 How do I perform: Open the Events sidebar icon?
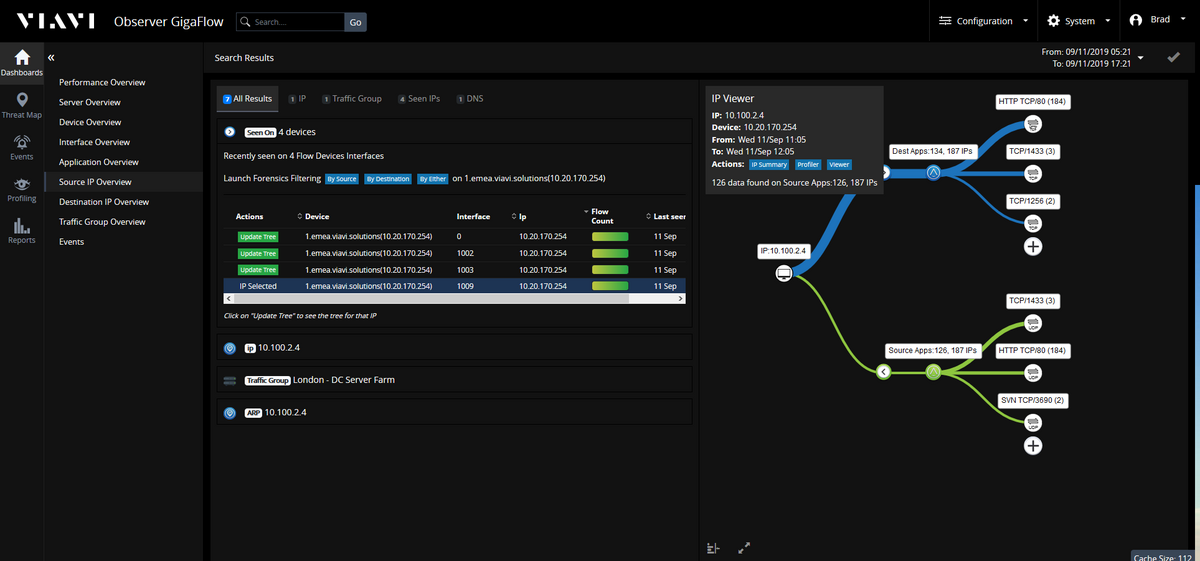point(21,146)
